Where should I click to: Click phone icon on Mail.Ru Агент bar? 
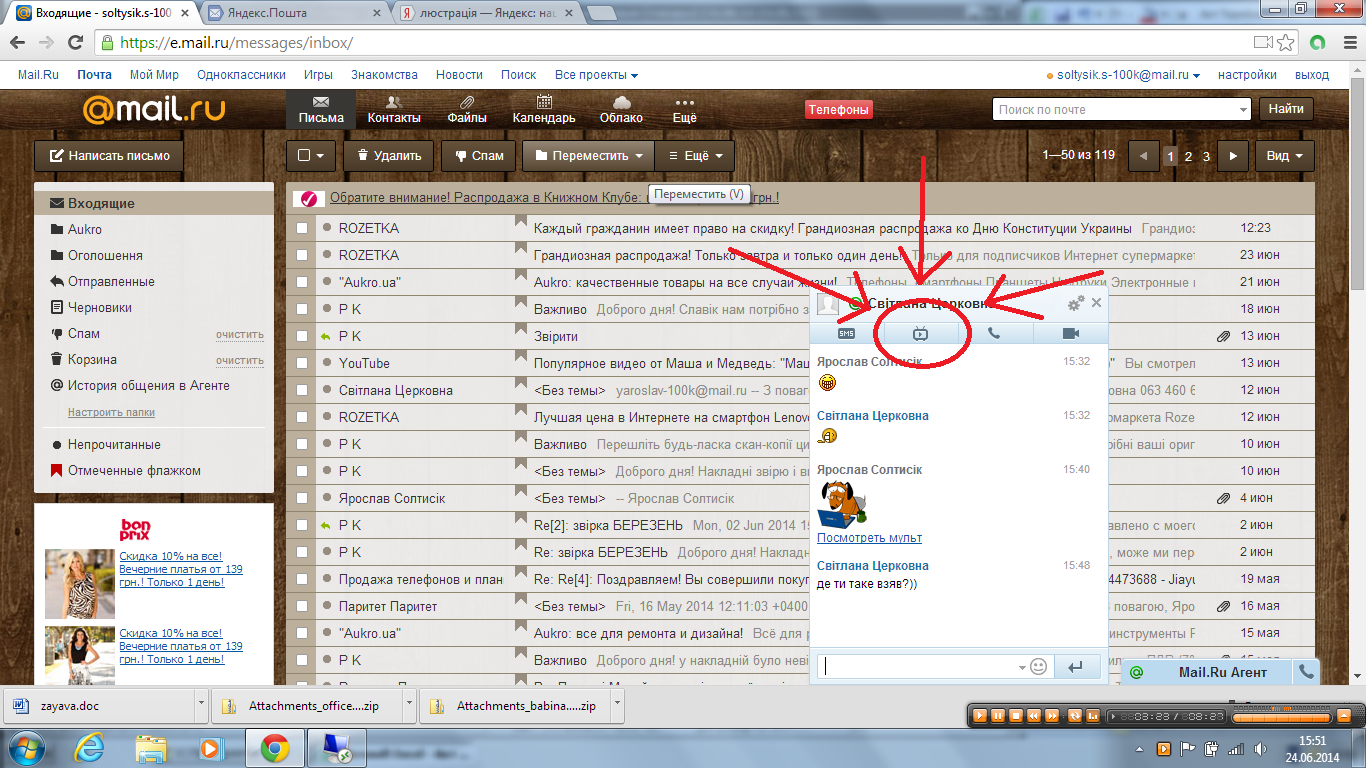point(1306,673)
